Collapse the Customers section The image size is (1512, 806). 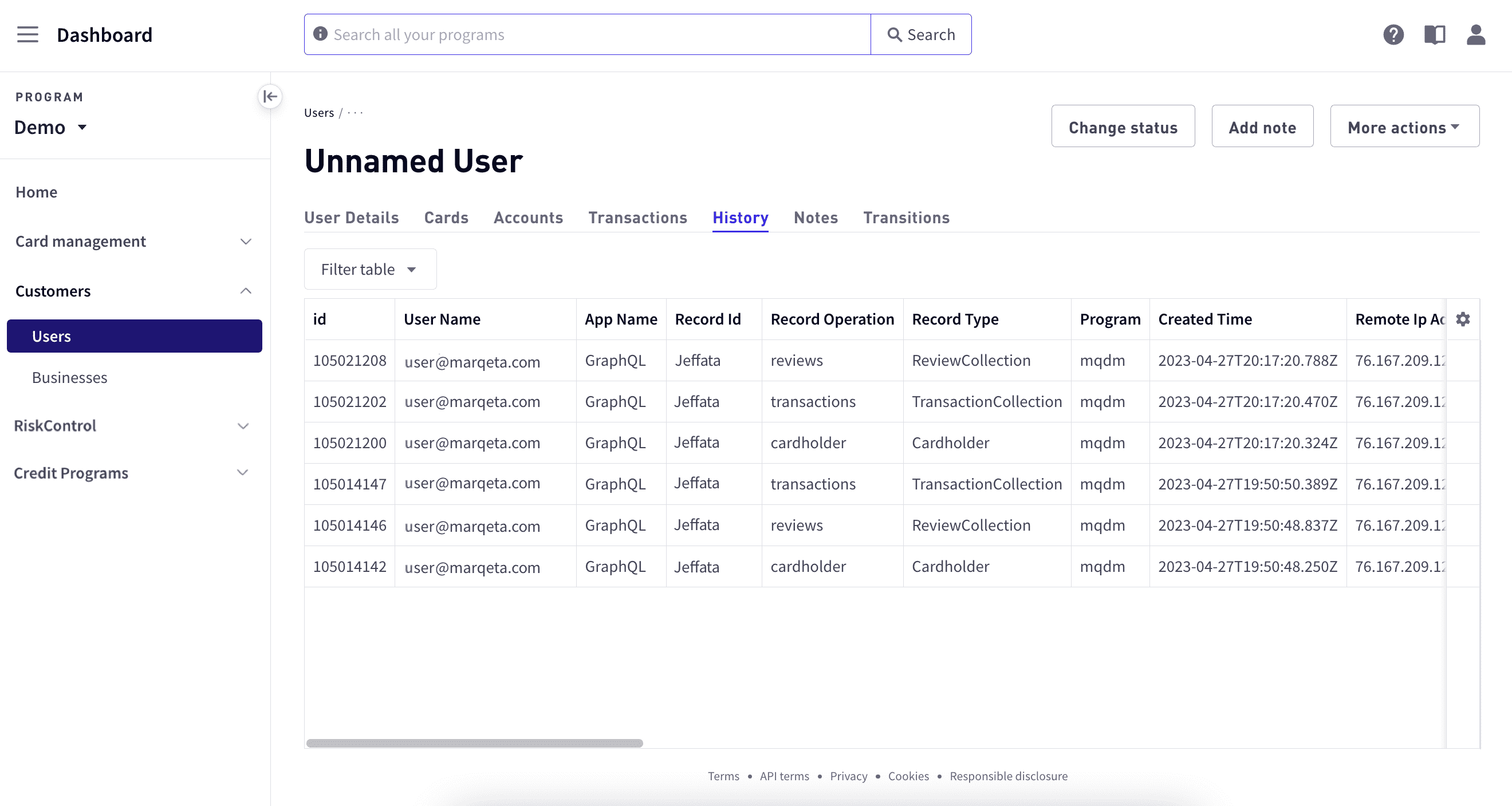[134, 291]
